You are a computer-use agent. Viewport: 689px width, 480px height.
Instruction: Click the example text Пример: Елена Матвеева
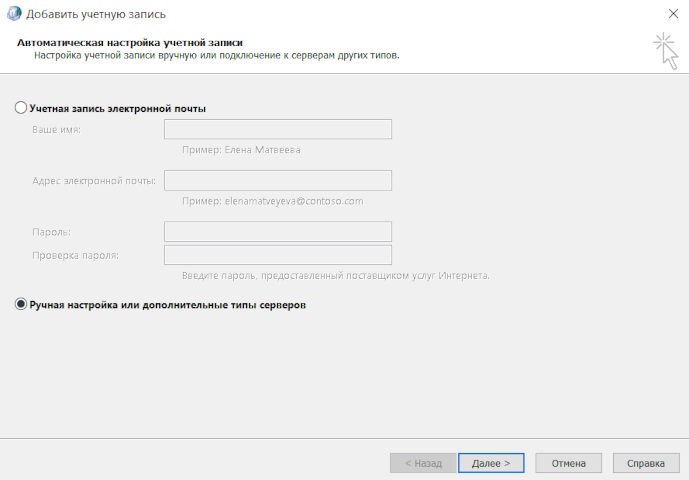241,150
